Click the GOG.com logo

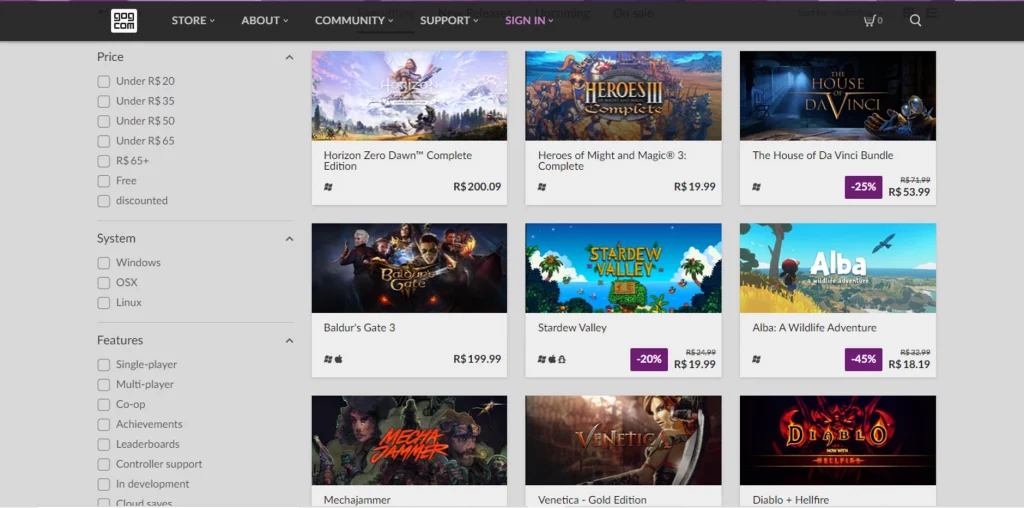pyautogui.click(x=123, y=21)
